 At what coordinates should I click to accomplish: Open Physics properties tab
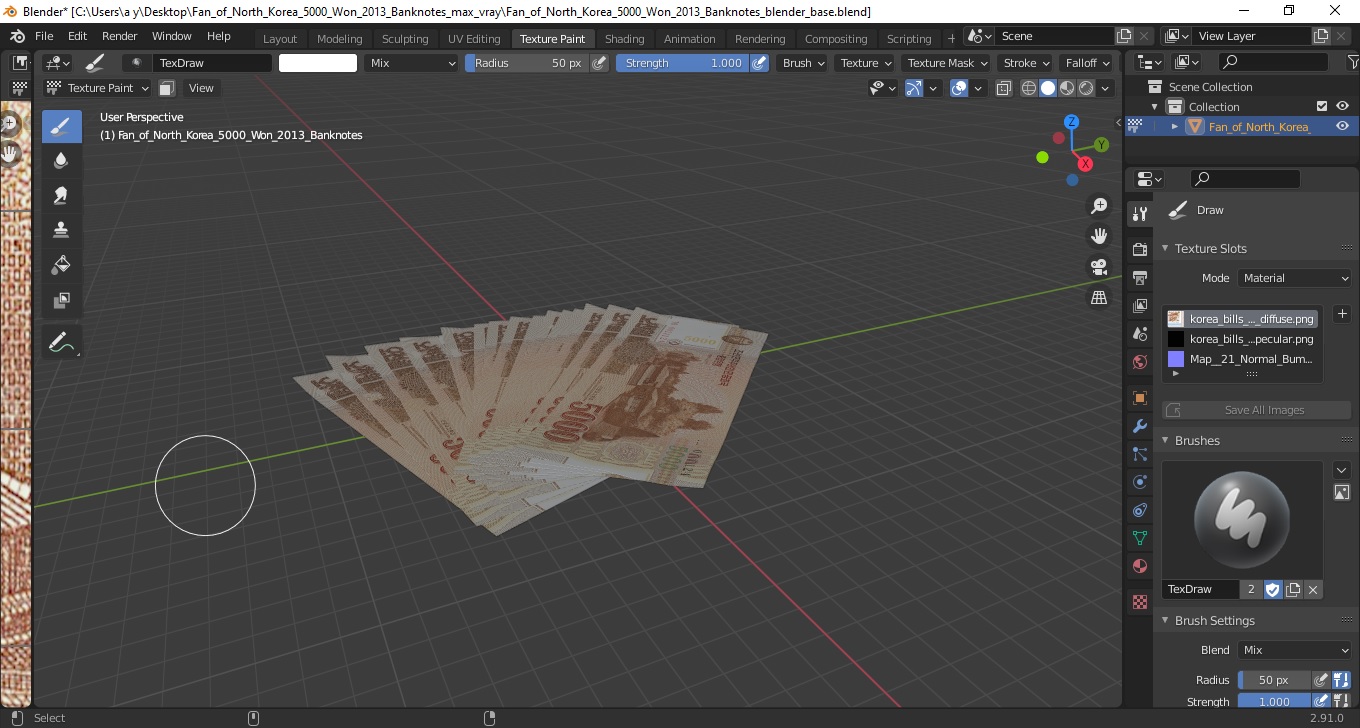(x=1139, y=482)
